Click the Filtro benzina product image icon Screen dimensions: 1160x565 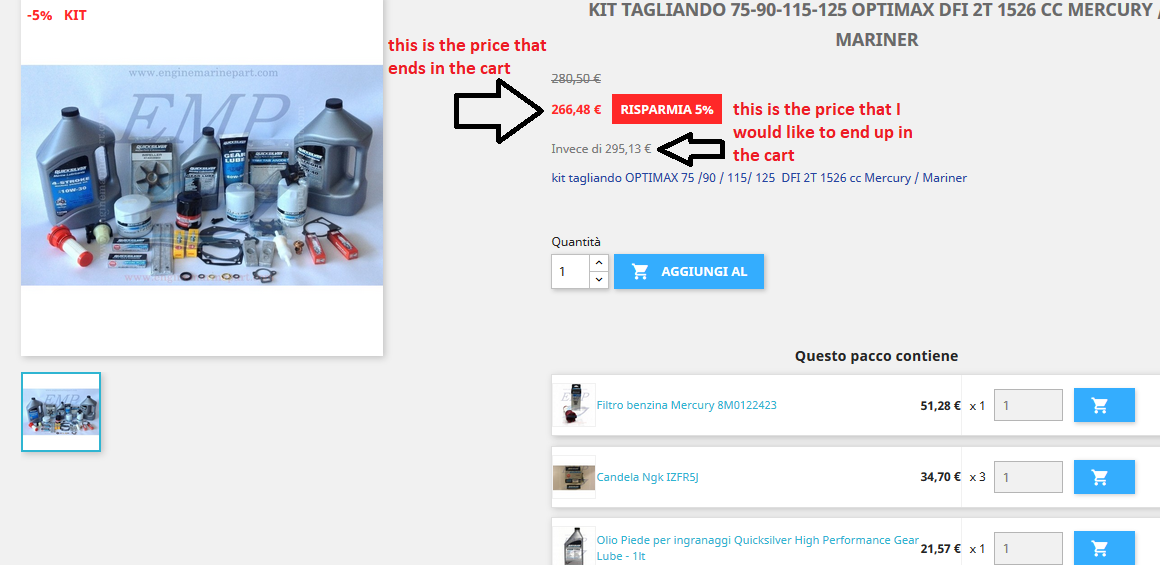pyautogui.click(x=573, y=405)
